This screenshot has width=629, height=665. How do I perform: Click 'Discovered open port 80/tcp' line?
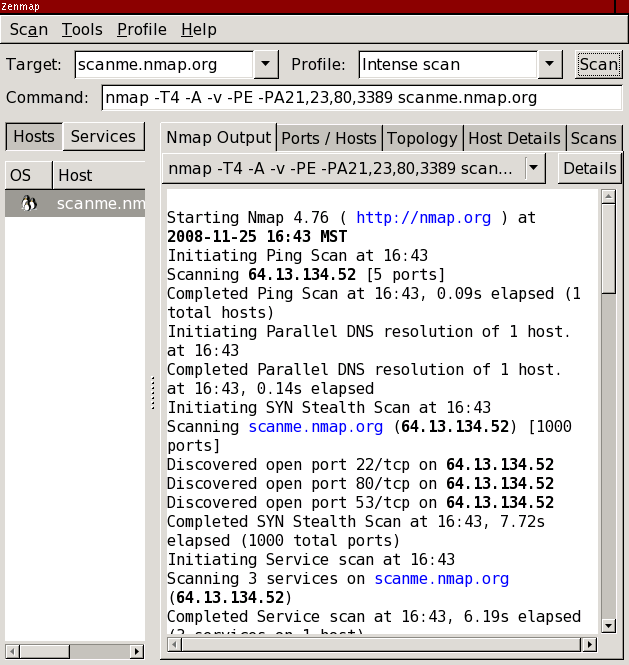tap(360, 483)
